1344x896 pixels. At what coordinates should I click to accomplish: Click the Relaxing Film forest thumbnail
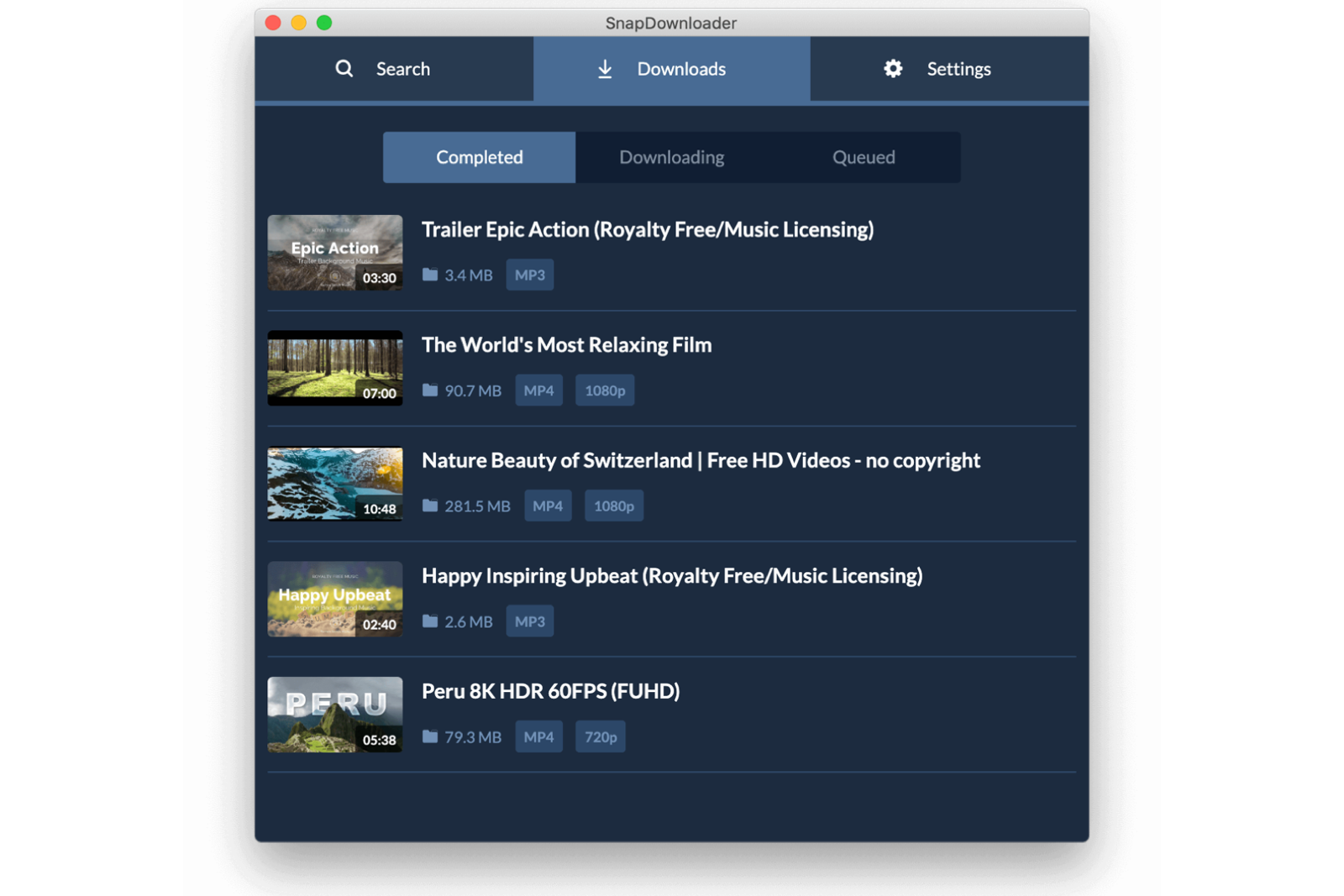point(334,368)
